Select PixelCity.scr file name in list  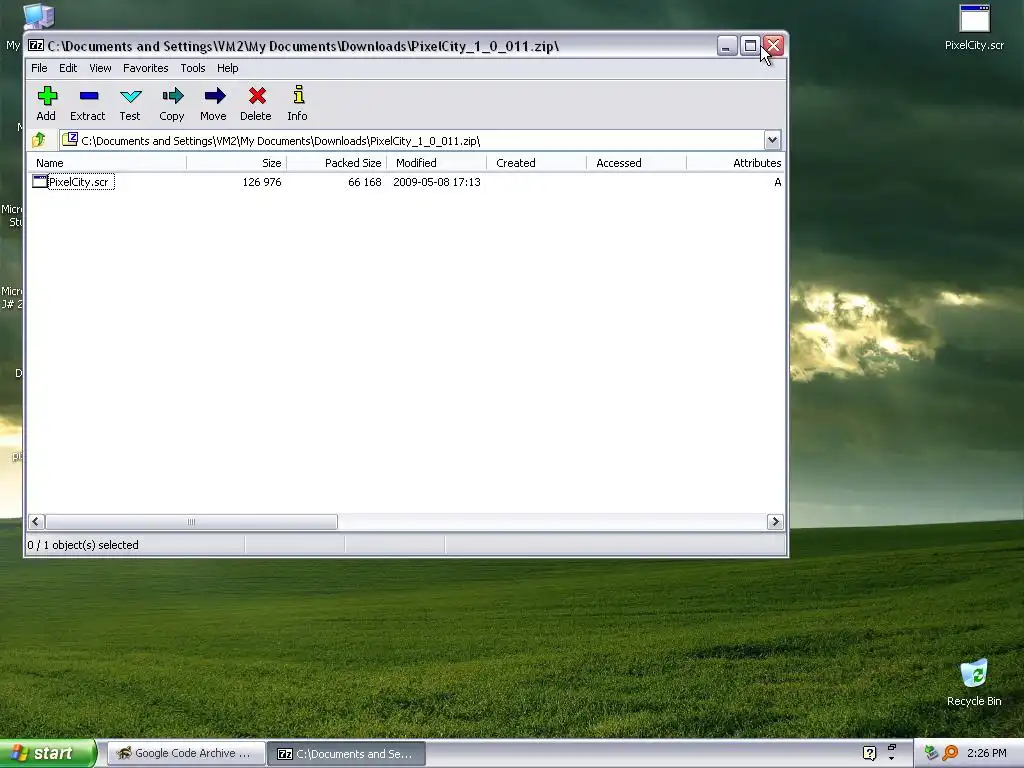click(79, 182)
